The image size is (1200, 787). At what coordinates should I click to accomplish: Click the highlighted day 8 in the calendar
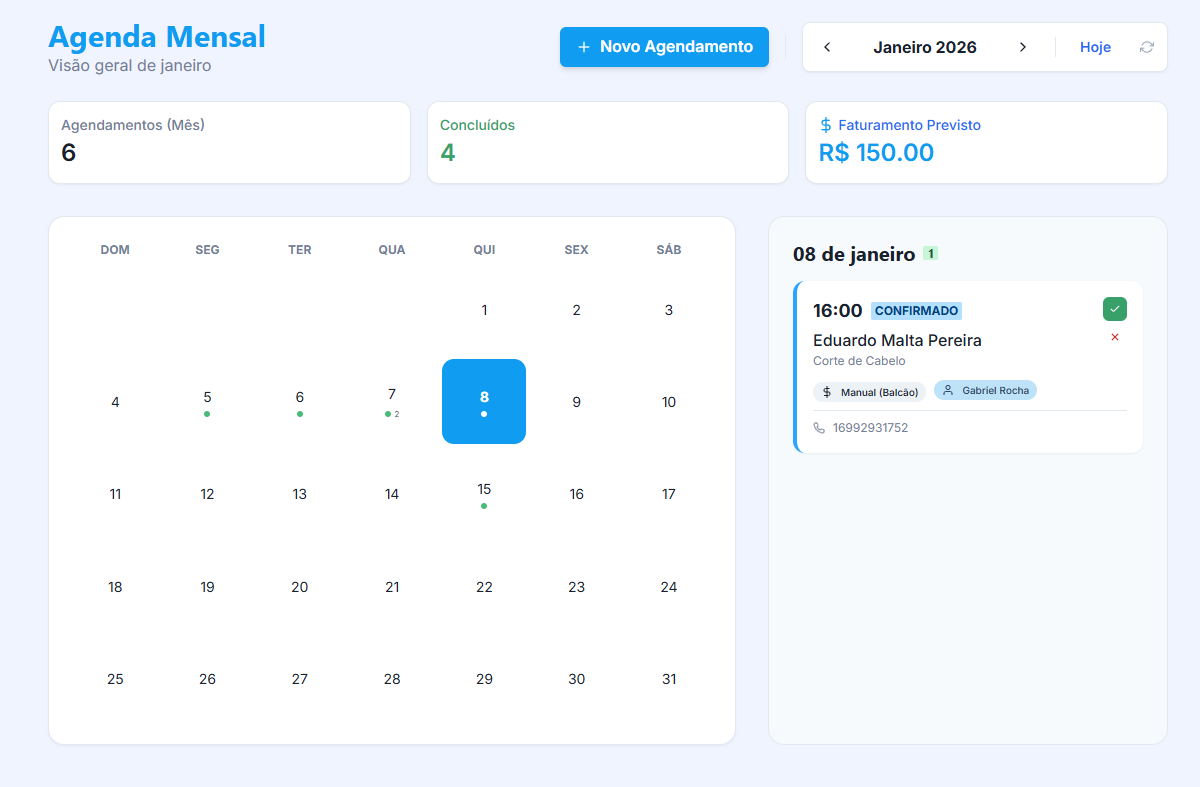[x=484, y=401]
